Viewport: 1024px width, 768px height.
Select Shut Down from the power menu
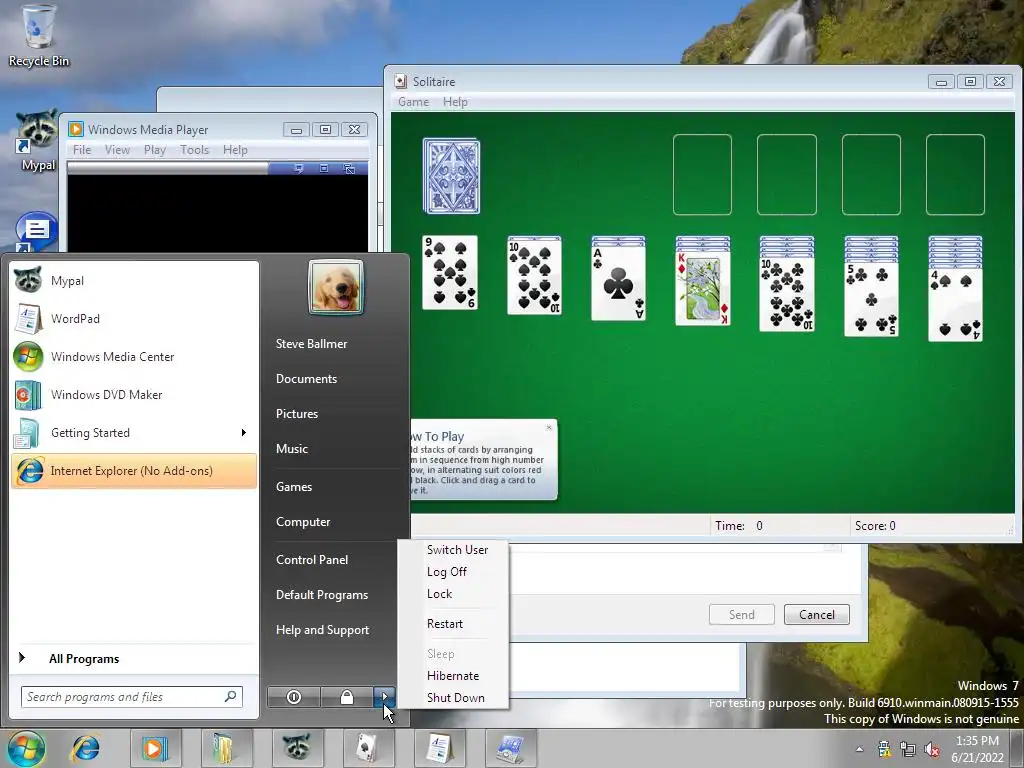pyautogui.click(x=456, y=697)
